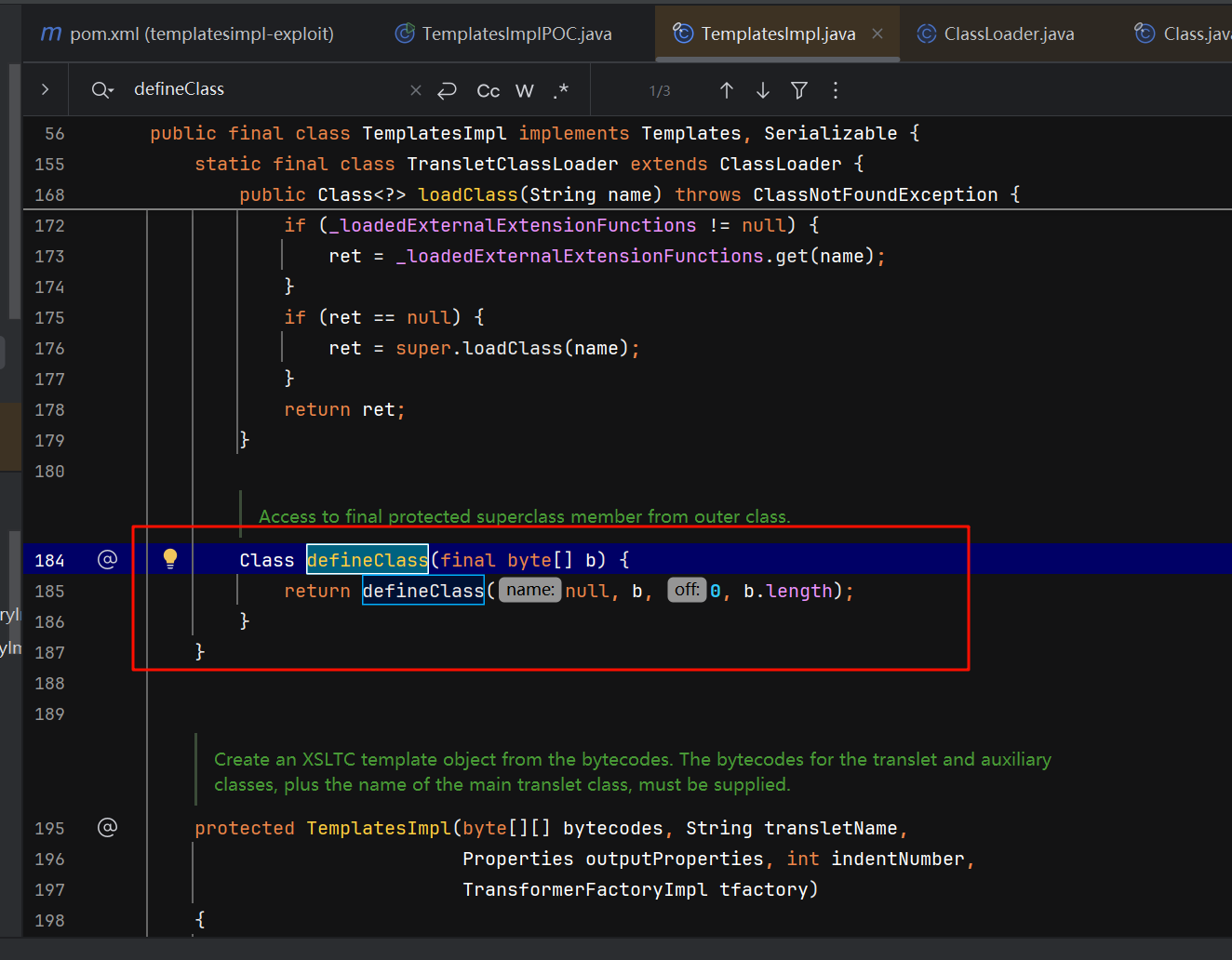Click sticky line TransletClassLoader class declaration
This screenshot has width=1232, height=960.
coord(529,164)
